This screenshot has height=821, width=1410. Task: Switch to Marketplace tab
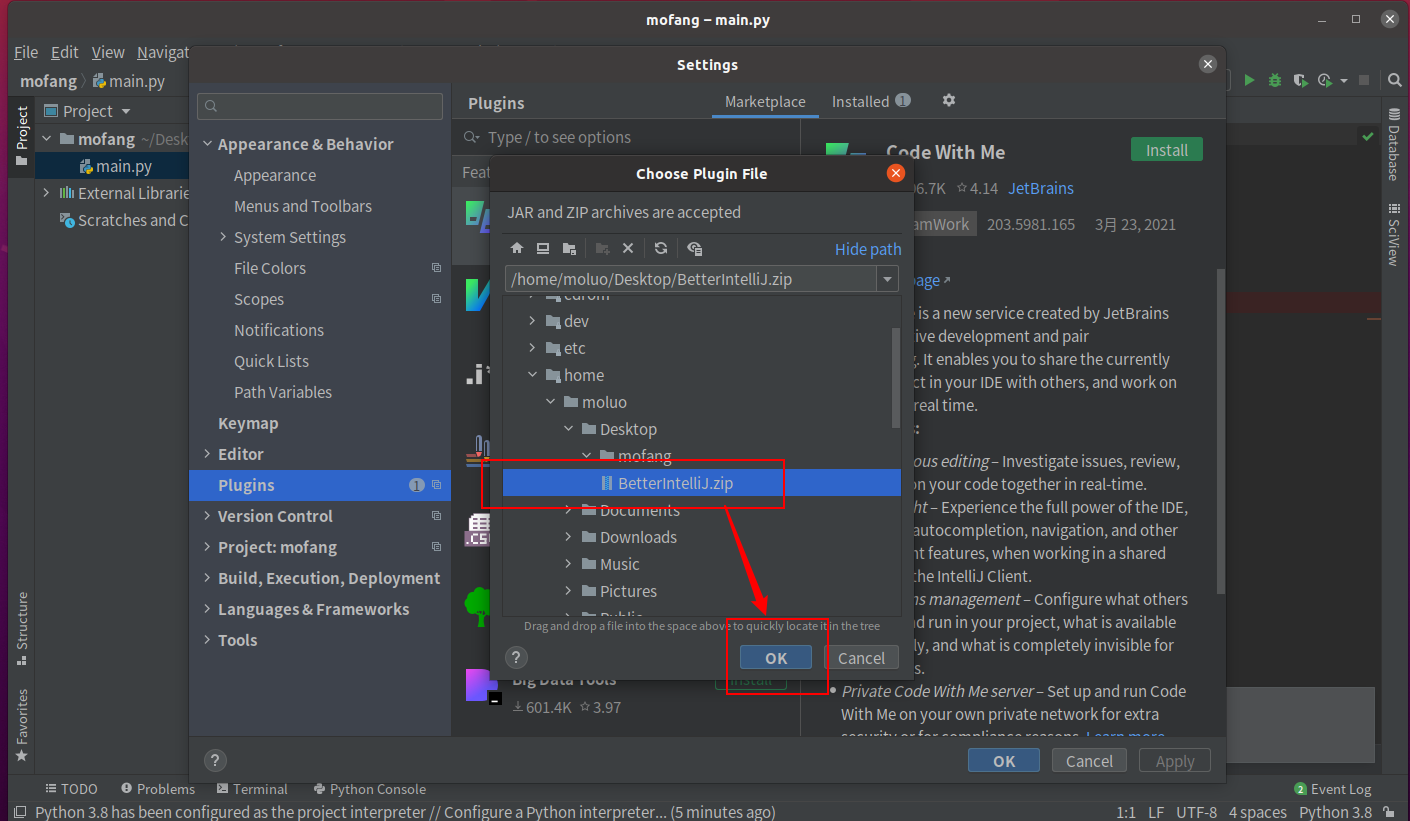click(765, 102)
